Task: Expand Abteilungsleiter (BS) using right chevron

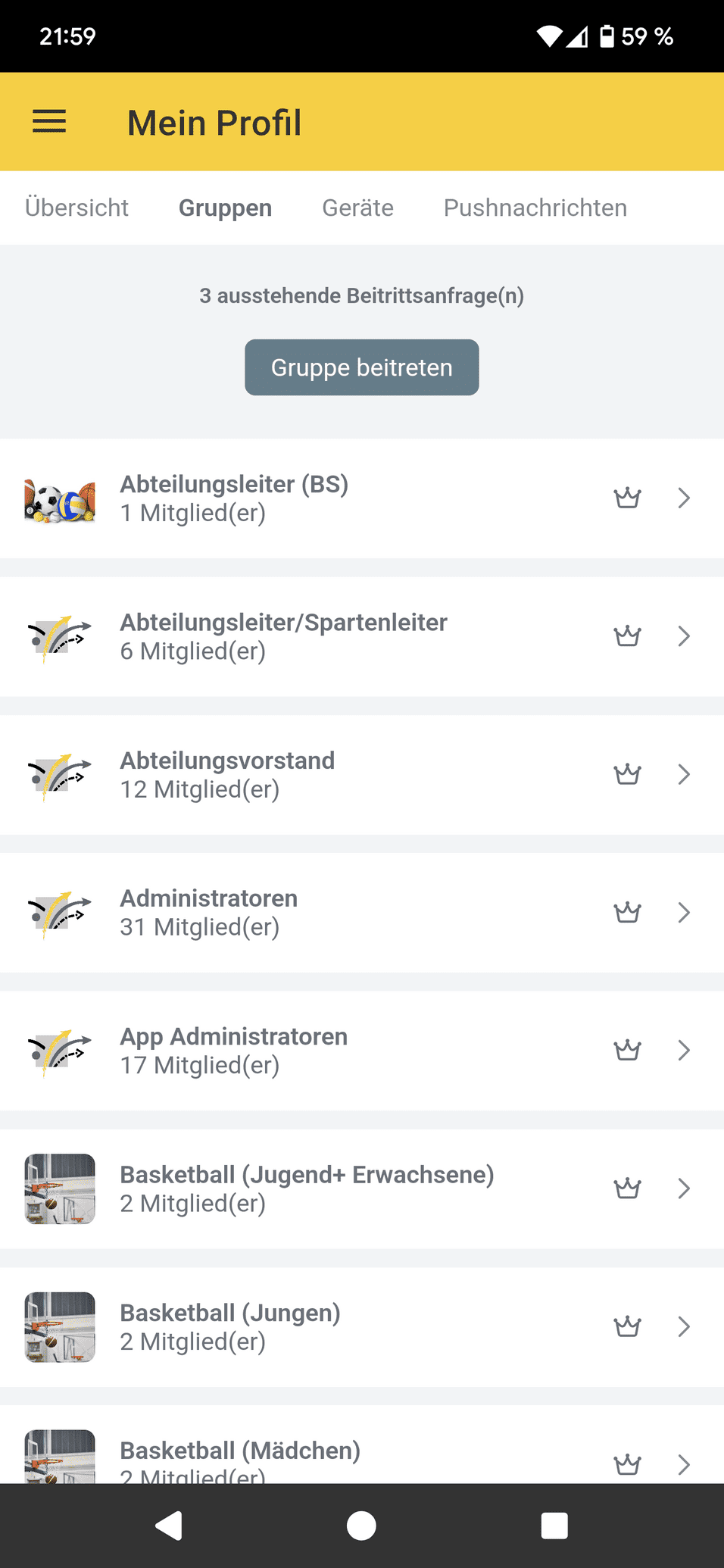Action: pyautogui.click(x=684, y=498)
